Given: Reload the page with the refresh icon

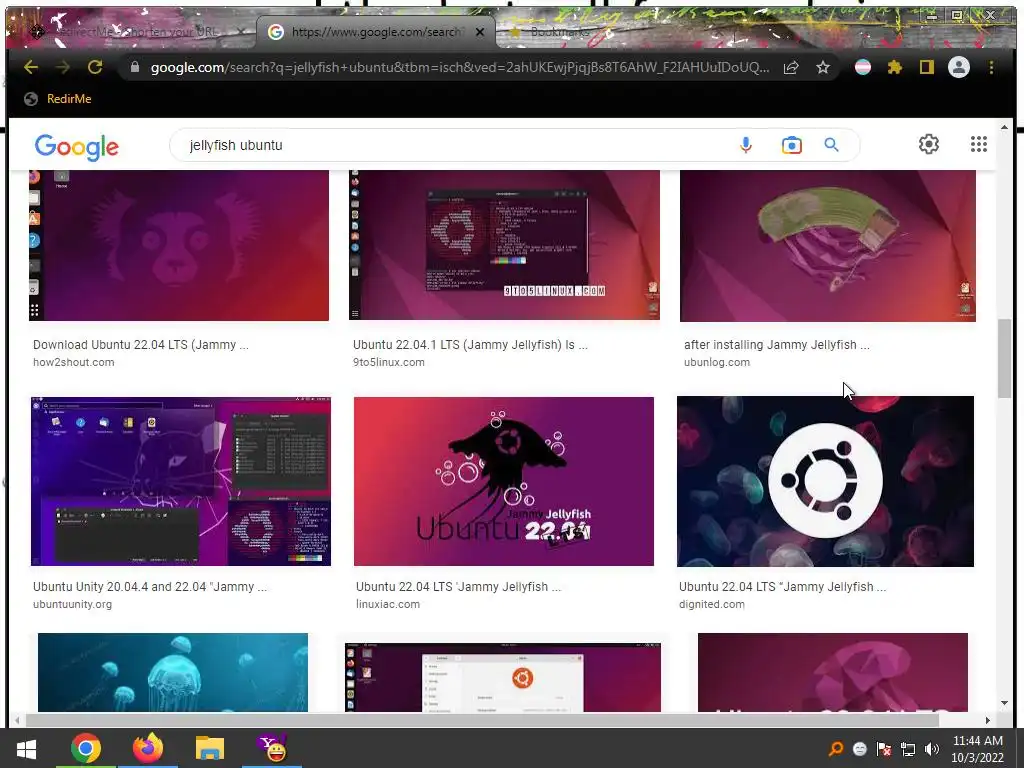Looking at the screenshot, I should pyautogui.click(x=95, y=67).
